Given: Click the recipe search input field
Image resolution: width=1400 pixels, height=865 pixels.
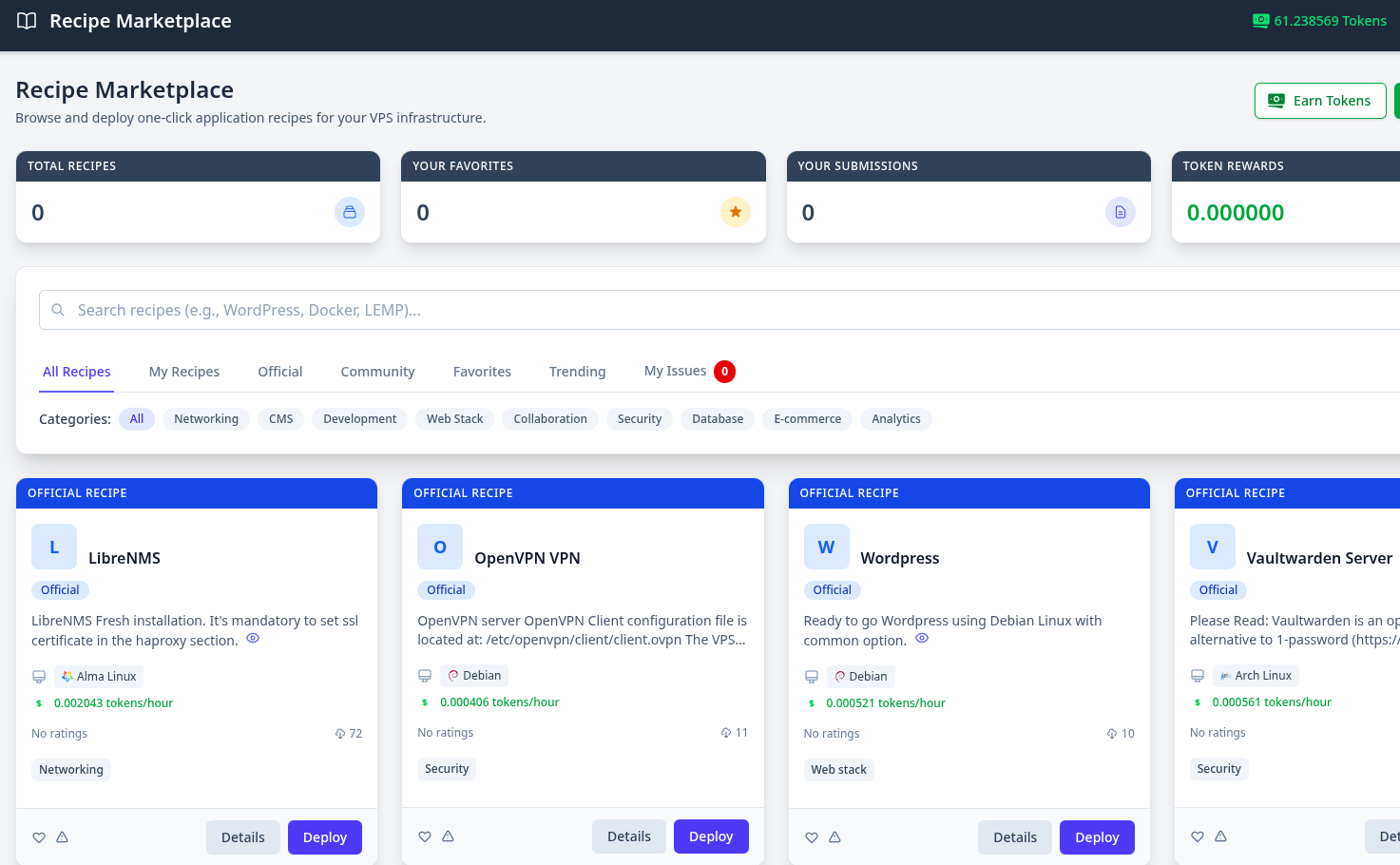Looking at the screenshot, I should pyautogui.click(x=380, y=310).
